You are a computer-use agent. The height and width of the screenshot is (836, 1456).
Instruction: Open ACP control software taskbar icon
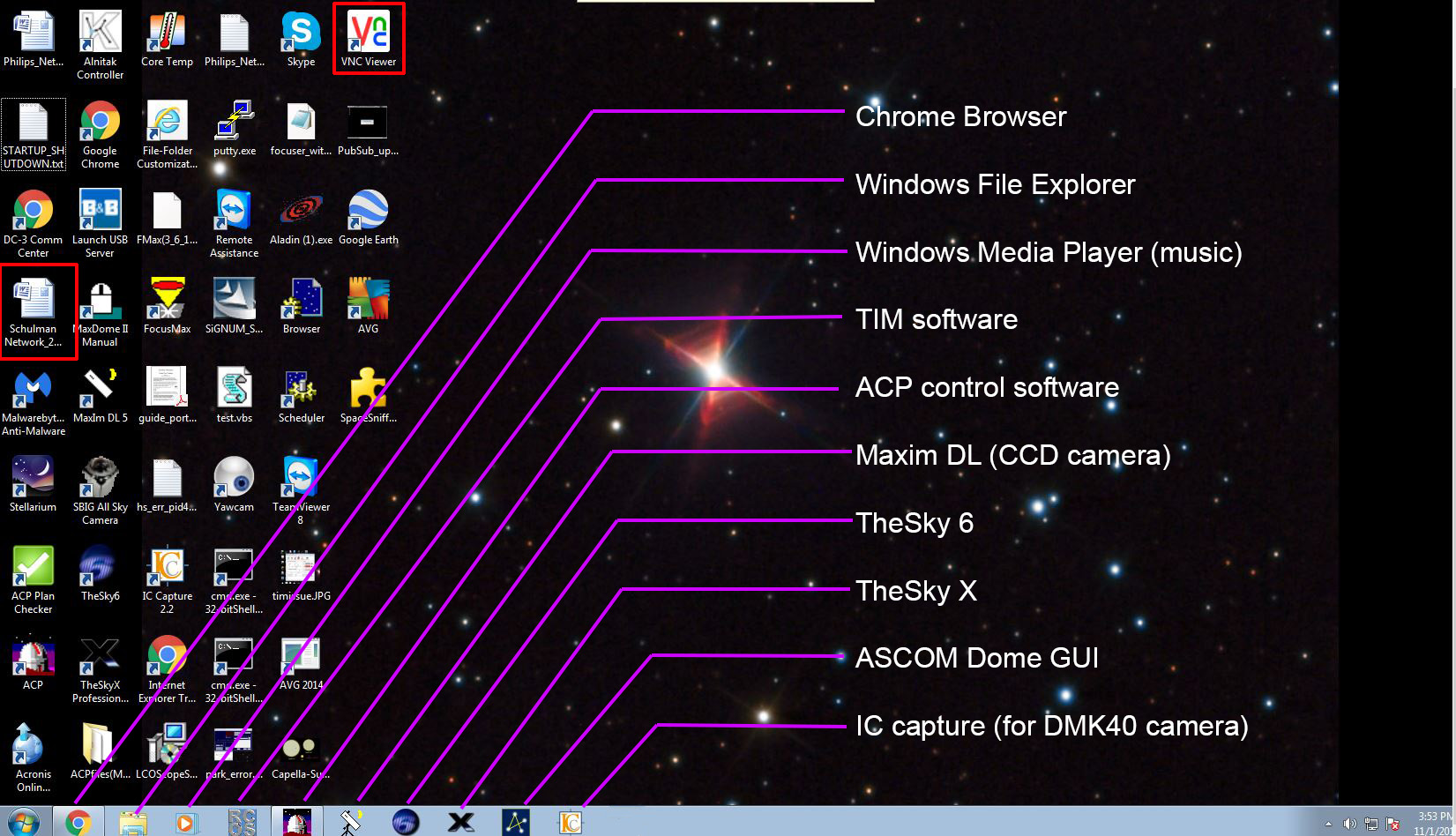(x=296, y=823)
